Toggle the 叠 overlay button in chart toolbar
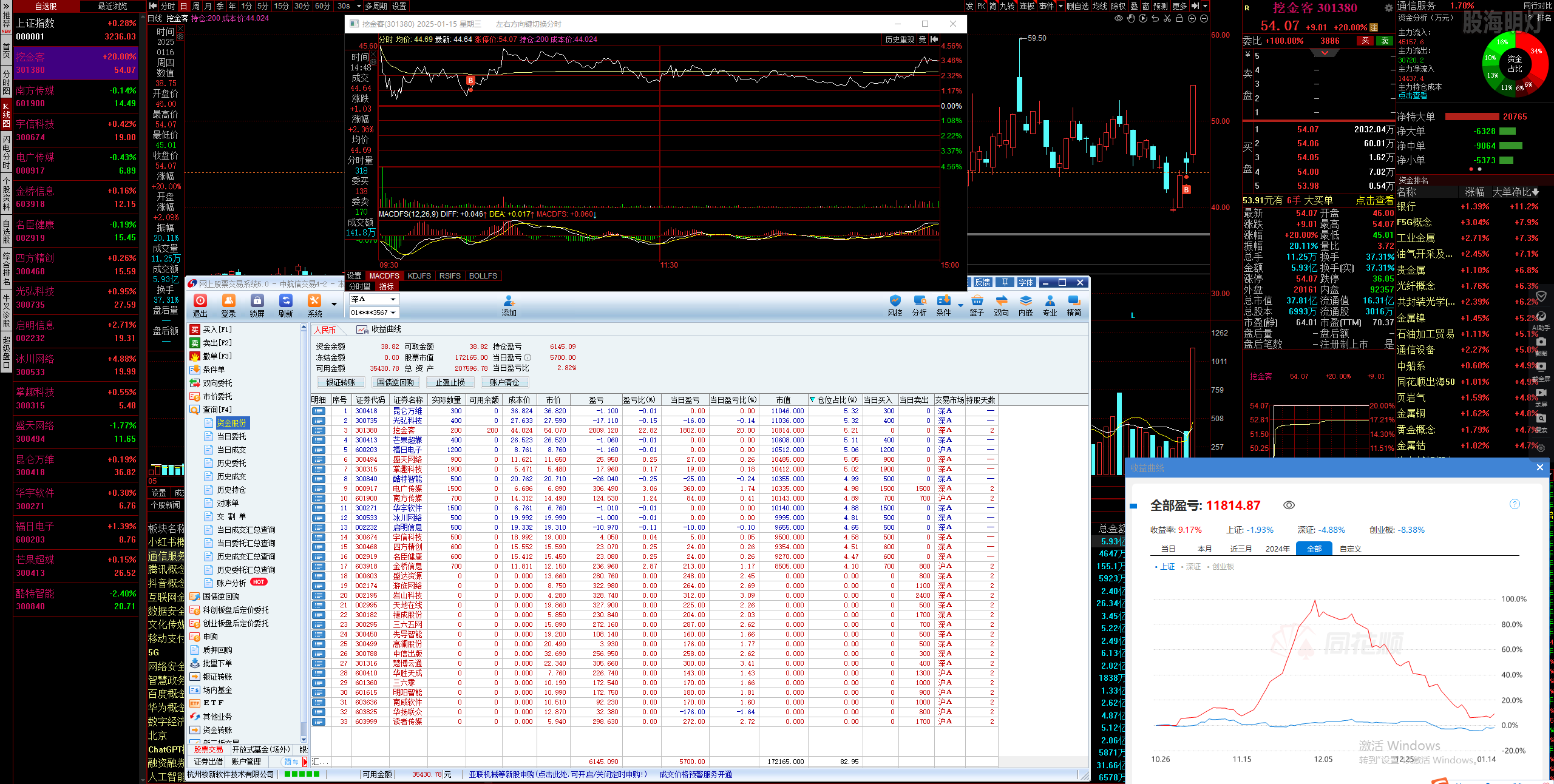 tap(1134, 6)
